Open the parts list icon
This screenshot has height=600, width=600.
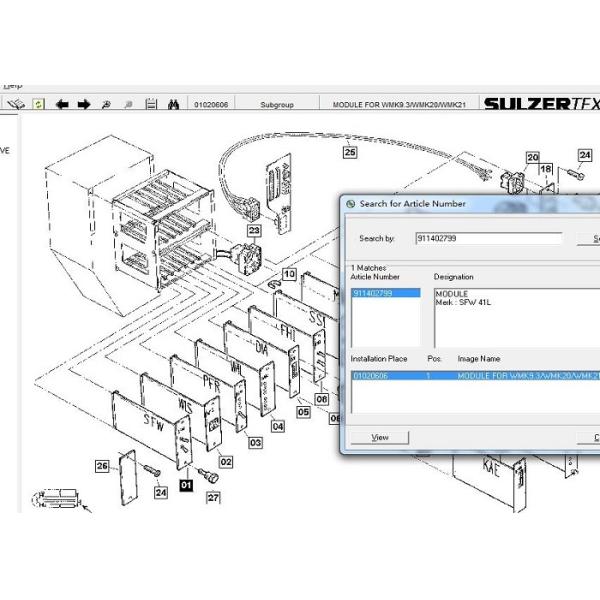151,104
